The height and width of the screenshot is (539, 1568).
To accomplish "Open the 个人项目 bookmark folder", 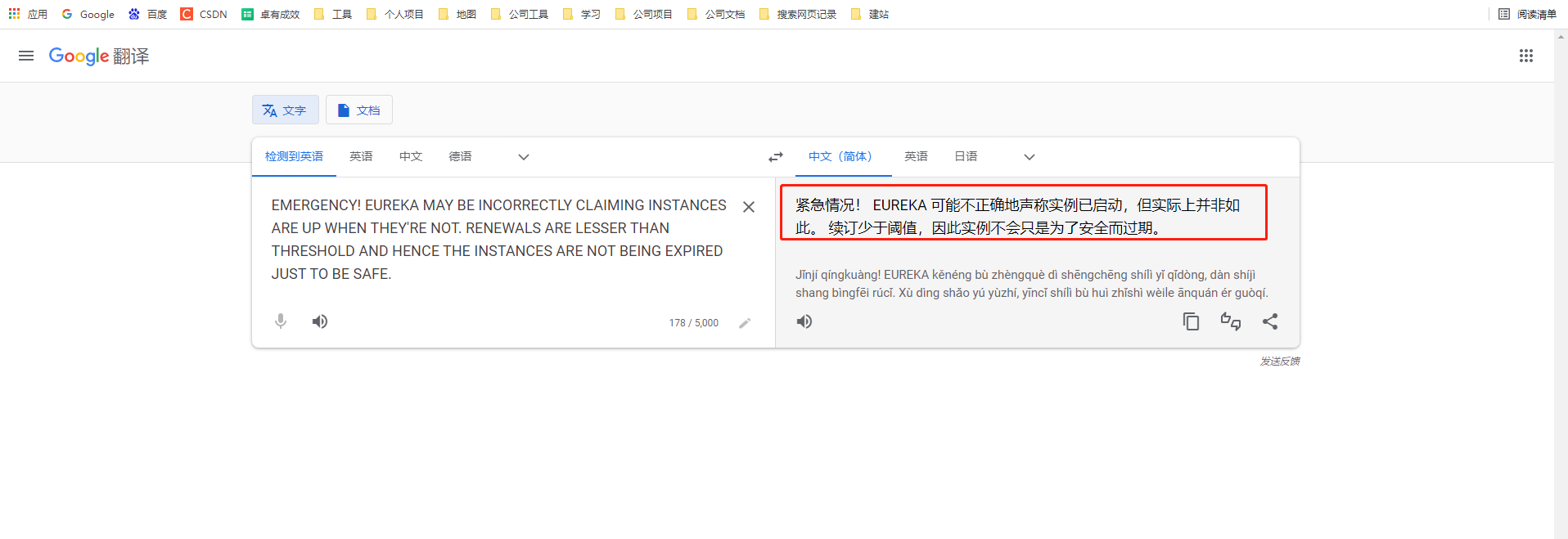I will (395, 14).
